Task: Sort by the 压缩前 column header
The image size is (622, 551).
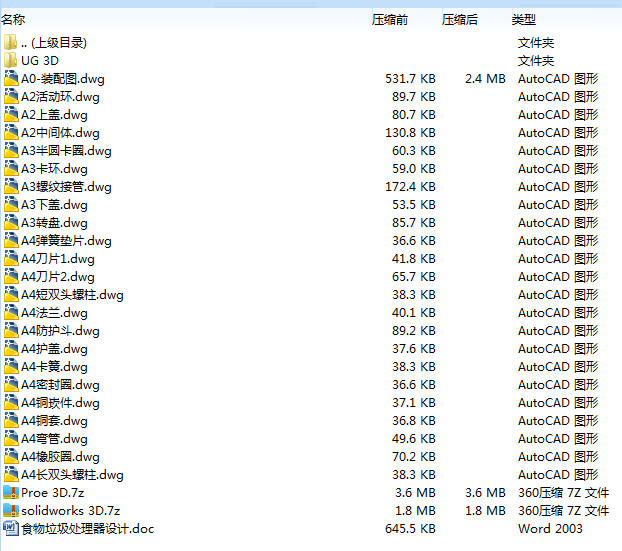Action: tap(390, 19)
